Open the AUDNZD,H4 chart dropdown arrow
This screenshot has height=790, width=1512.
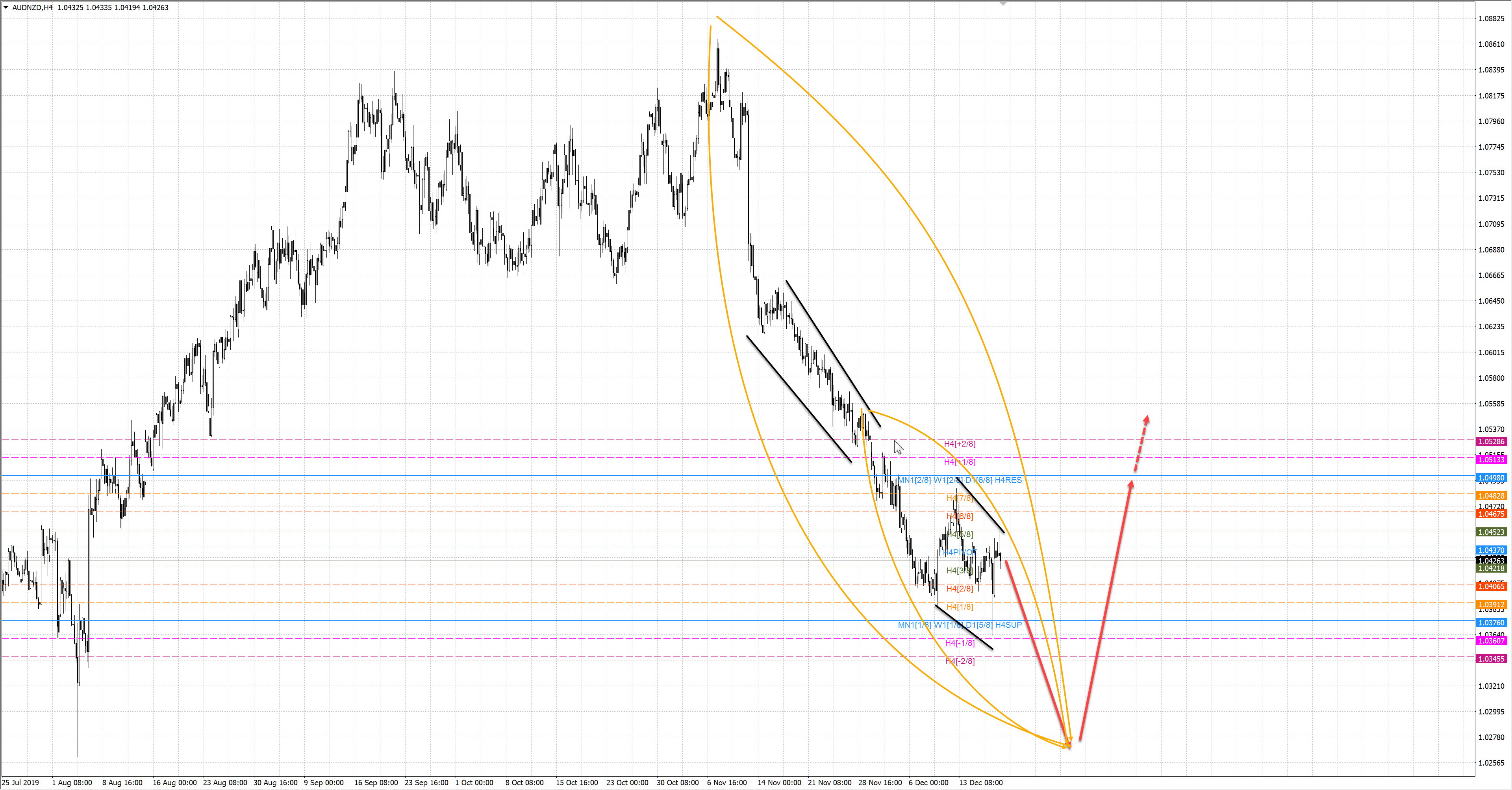coord(6,7)
